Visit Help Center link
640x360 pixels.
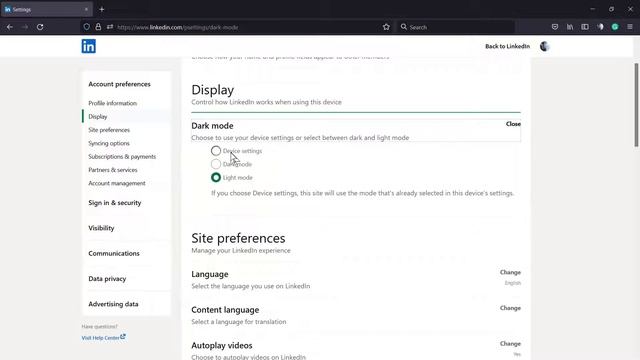(100, 338)
